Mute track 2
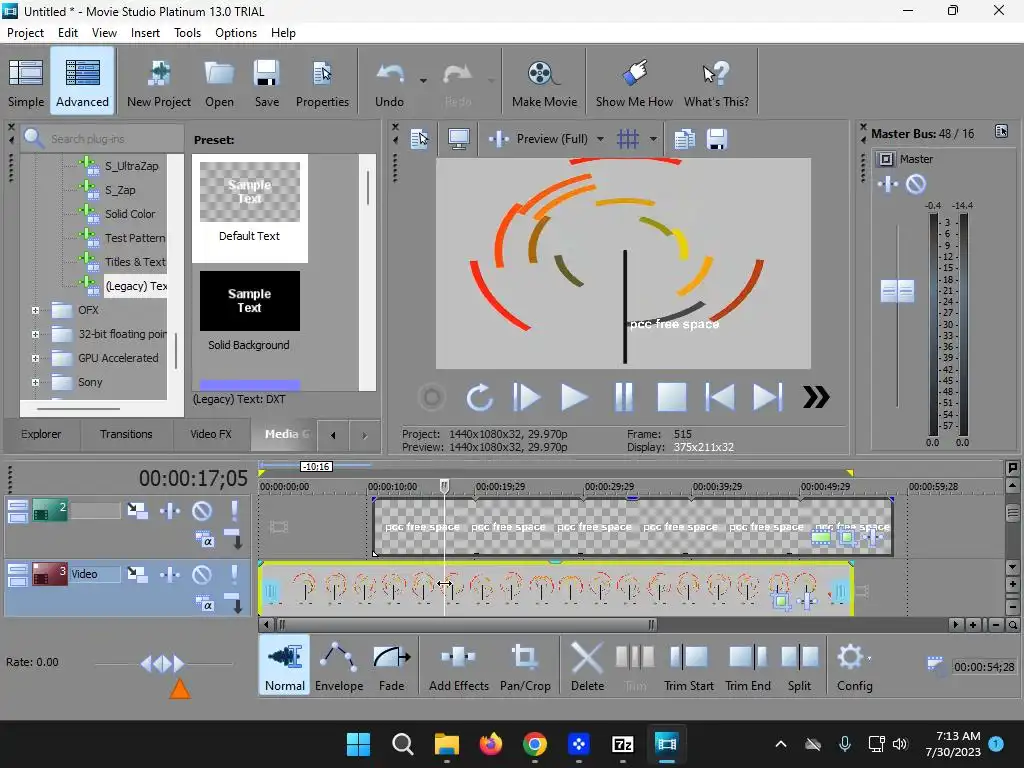Screen dimensions: 1024x768 coord(202,511)
